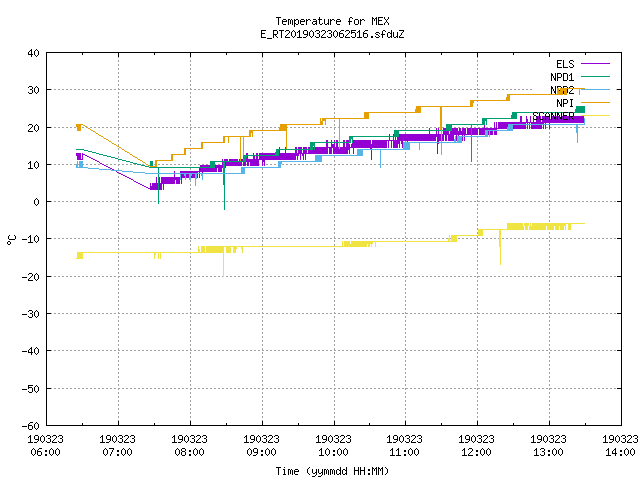
Task: Click the x-axis tick label 06:00
Action: pyautogui.click(x=45, y=452)
